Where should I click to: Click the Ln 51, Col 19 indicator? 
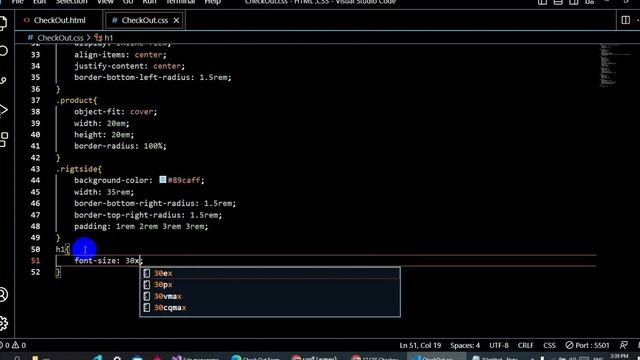[x=420, y=345]
